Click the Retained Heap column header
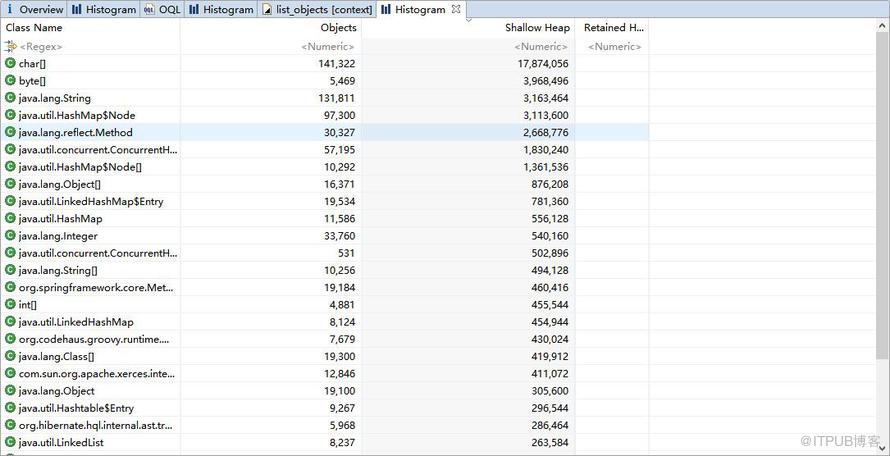The image size is (890, 456). coord(612,27)
